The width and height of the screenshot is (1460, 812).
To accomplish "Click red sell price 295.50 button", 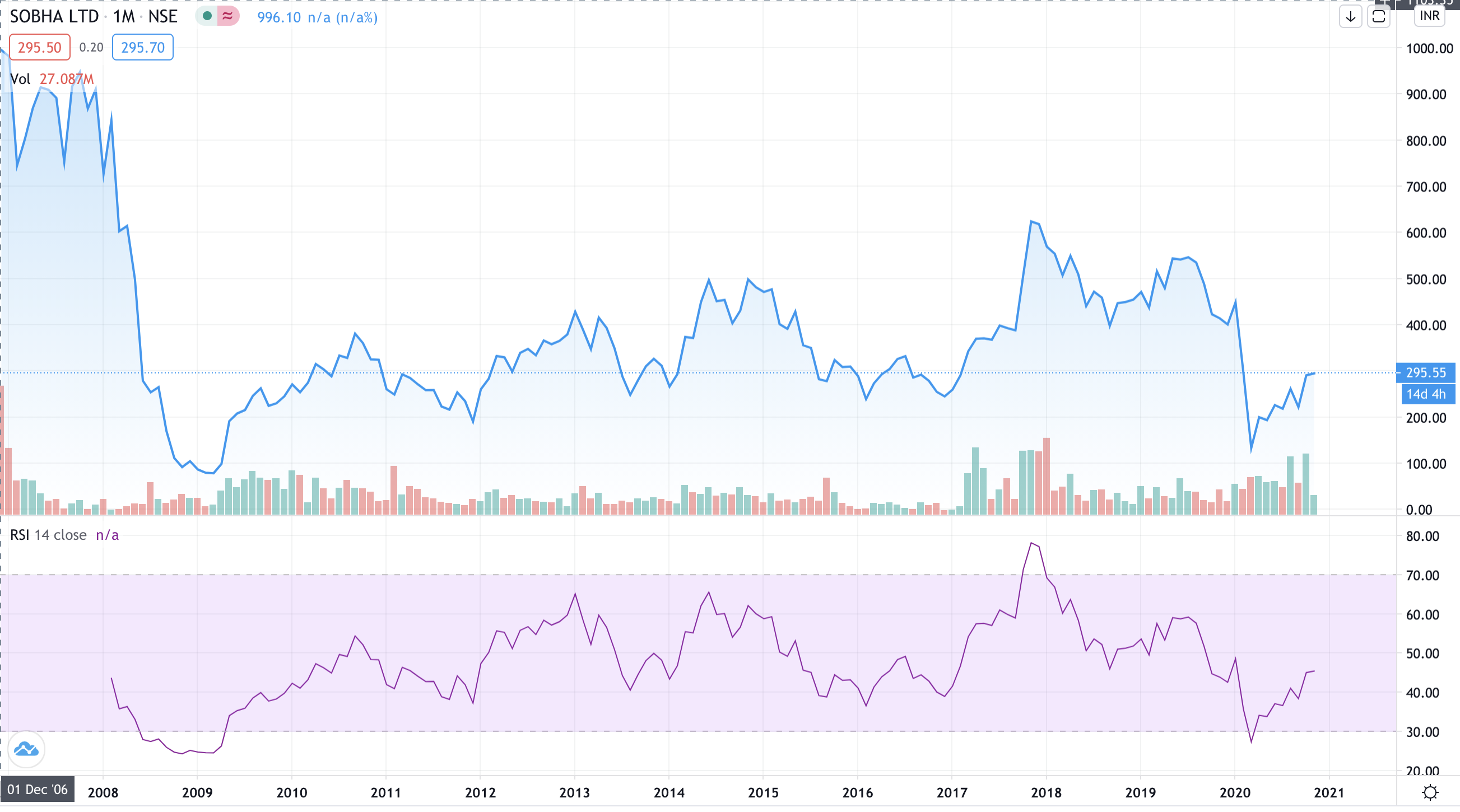I will pyautogui.click(x=40, y=47).
